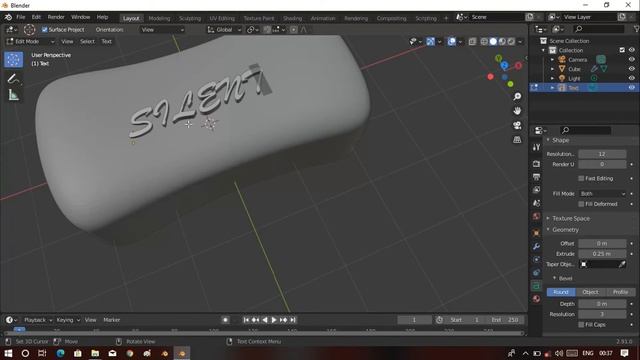640x360 pixels.
Task: Hide the Cube object via eye icon
Action: [x=631, y=69]
